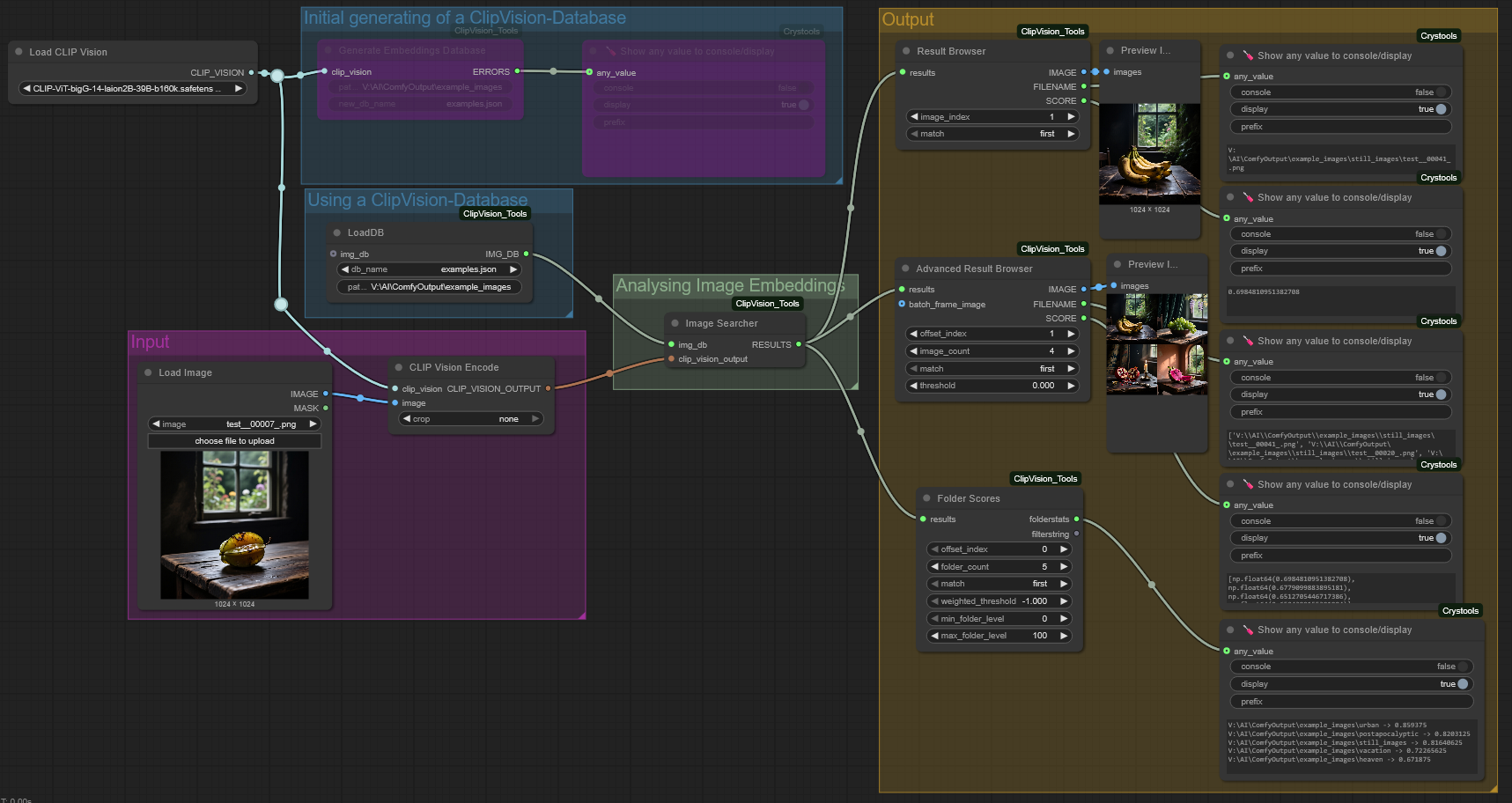Click choose file to upload button
Viewport: 1512px width, 803px height.
point(234,441)
